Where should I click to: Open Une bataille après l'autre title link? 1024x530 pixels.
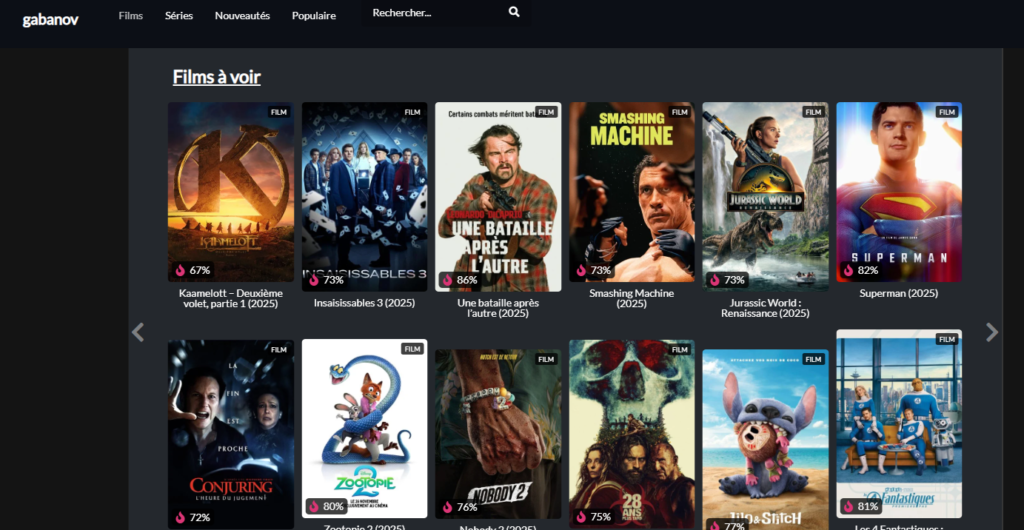click(498, 306)
